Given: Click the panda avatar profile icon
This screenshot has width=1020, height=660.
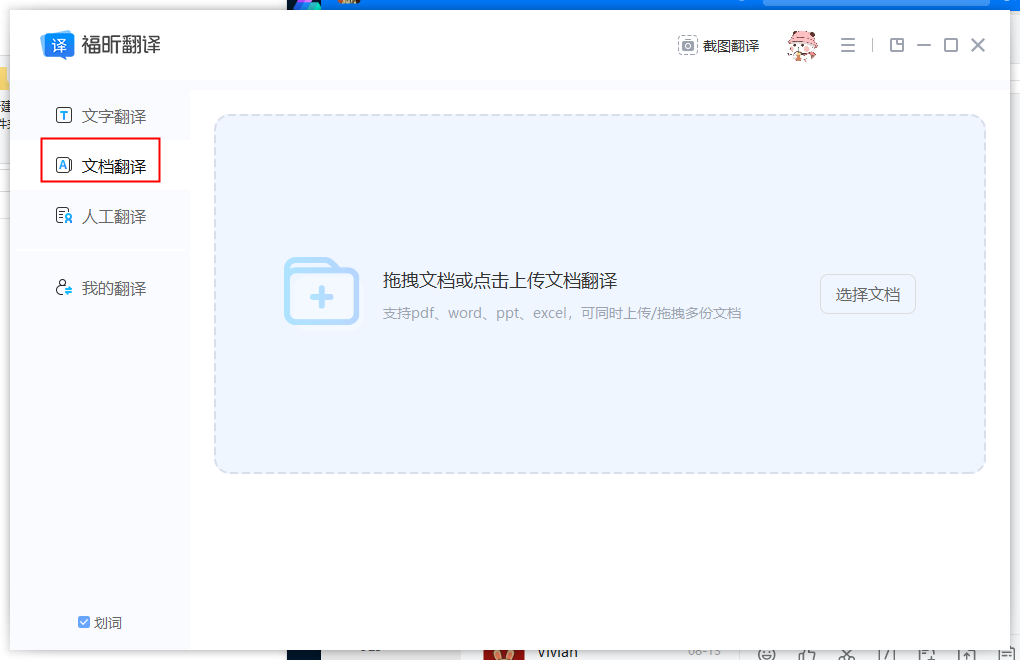Looking at the screenshot, I should (801, 44).
